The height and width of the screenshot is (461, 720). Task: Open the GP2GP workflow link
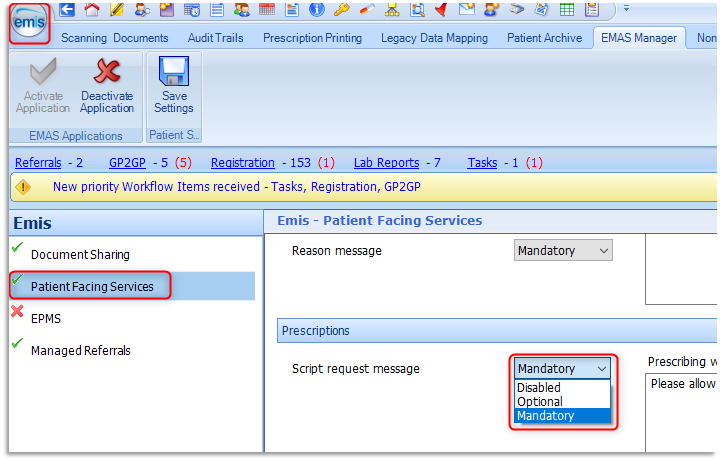127,163
